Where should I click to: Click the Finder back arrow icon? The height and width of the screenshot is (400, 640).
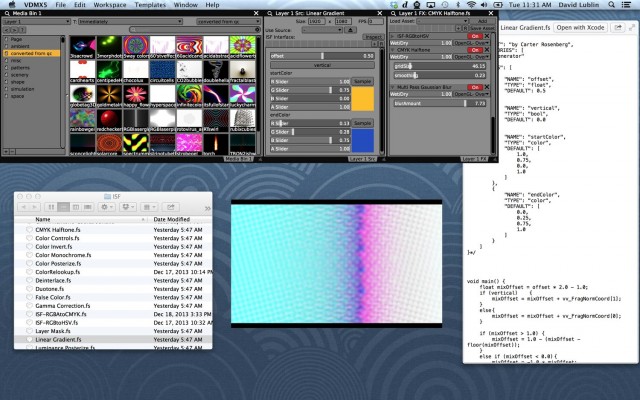[x=26, y=206]
